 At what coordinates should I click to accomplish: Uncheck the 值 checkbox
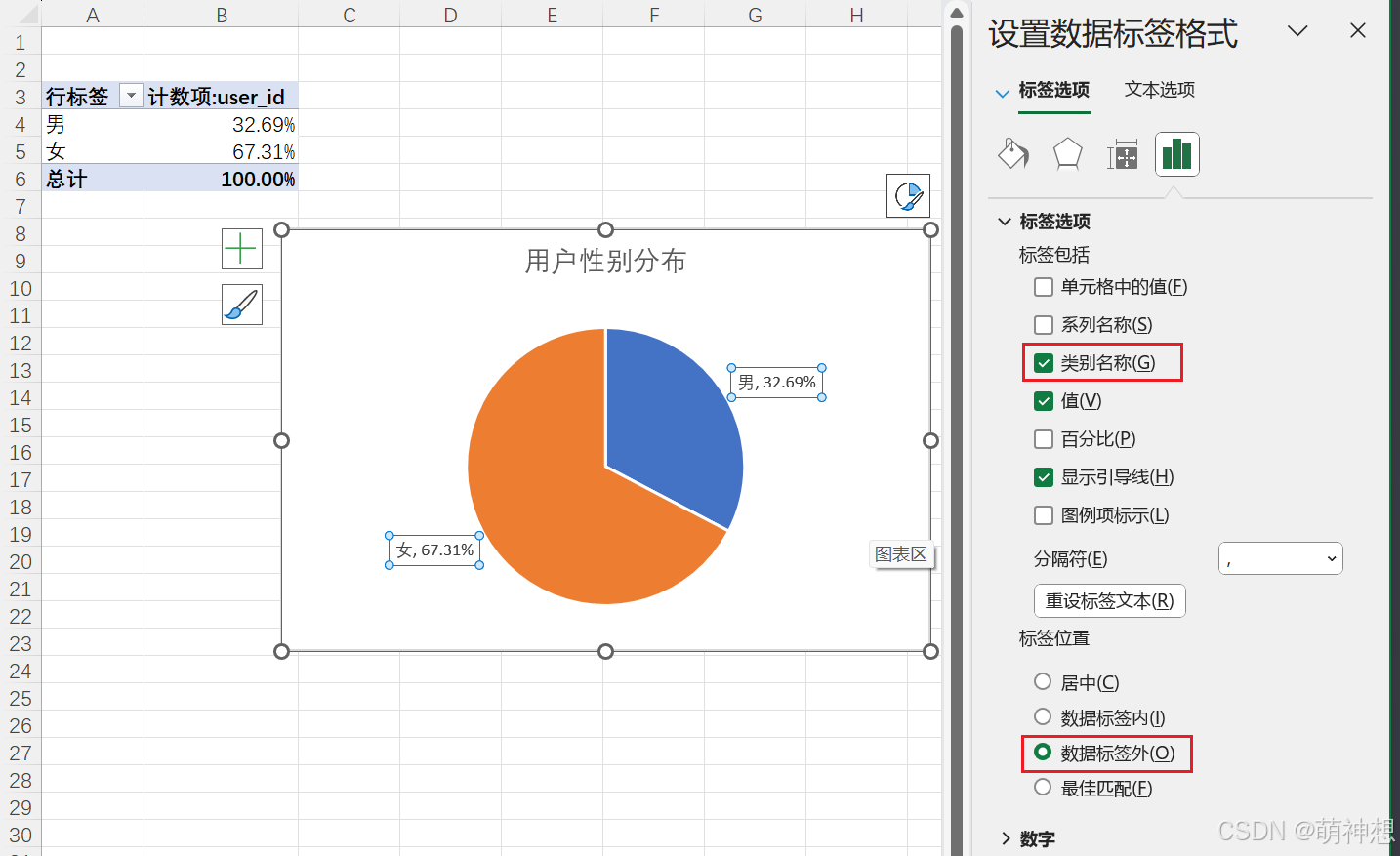[1044, 401]
